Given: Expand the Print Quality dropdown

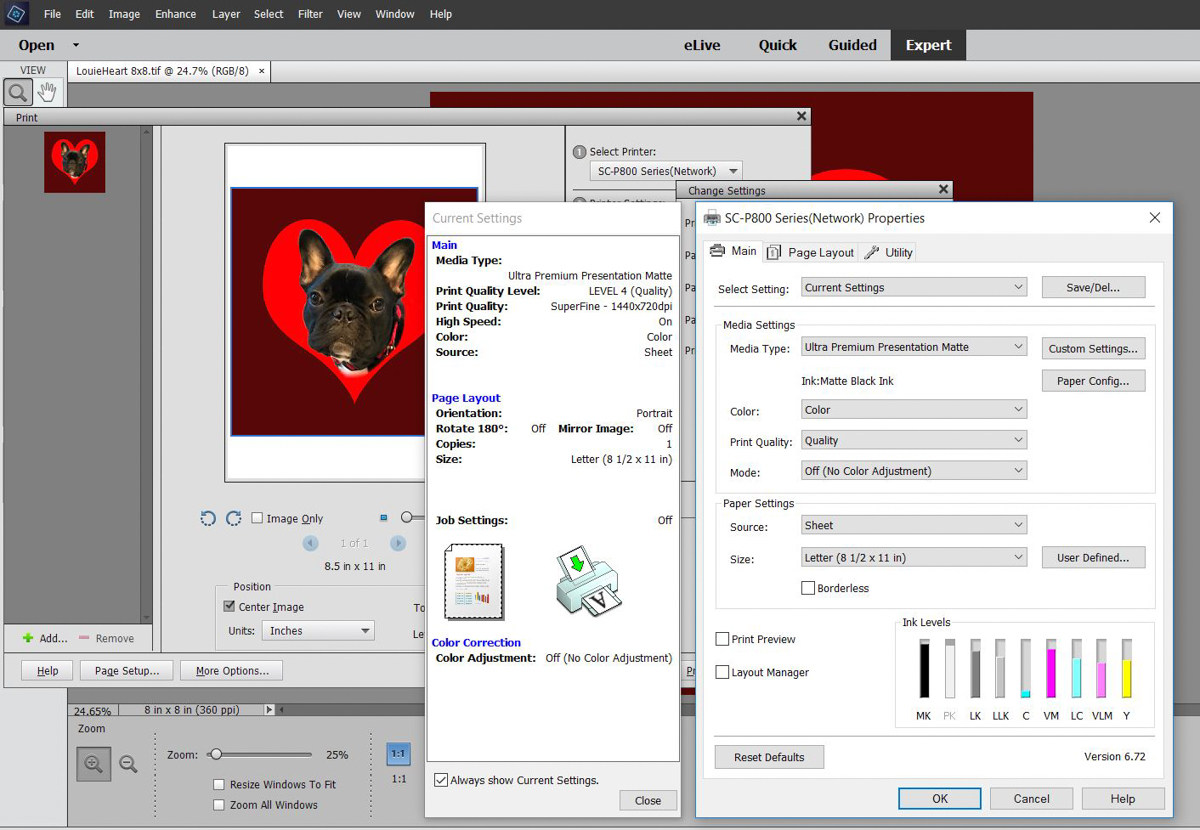Looking at the screenshot, I should [x=914, y=440].
